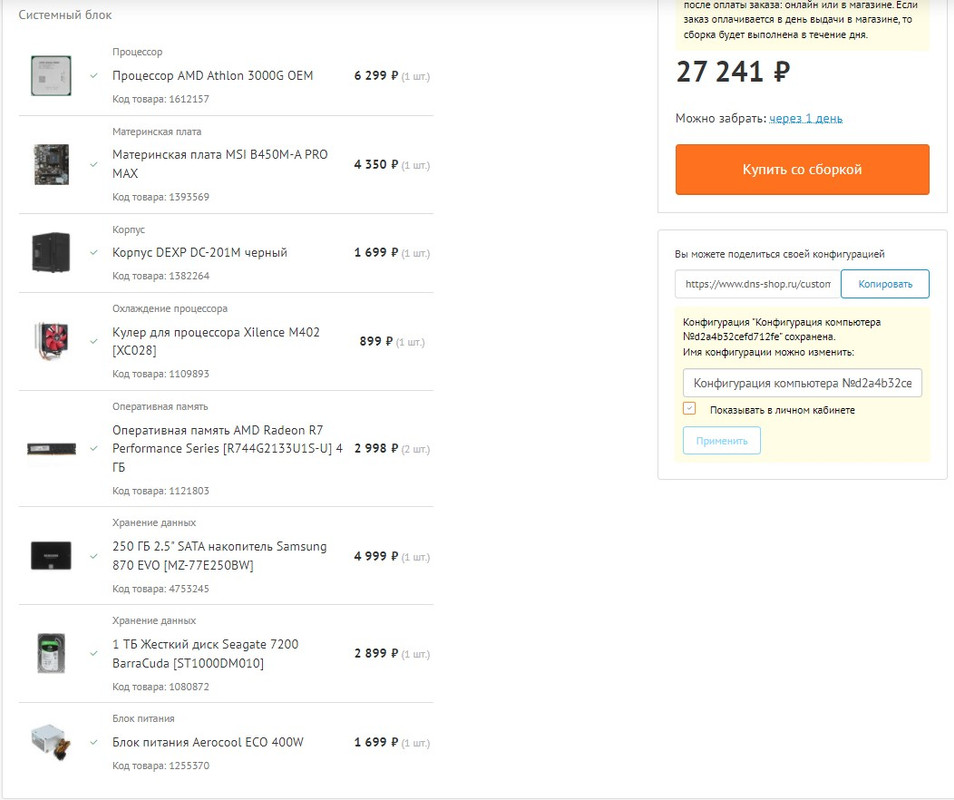Click the checkmark beside Оперативная память AMD Radeon R7
This screenshot has height=800, width=954.
click(x=94, y=449)
